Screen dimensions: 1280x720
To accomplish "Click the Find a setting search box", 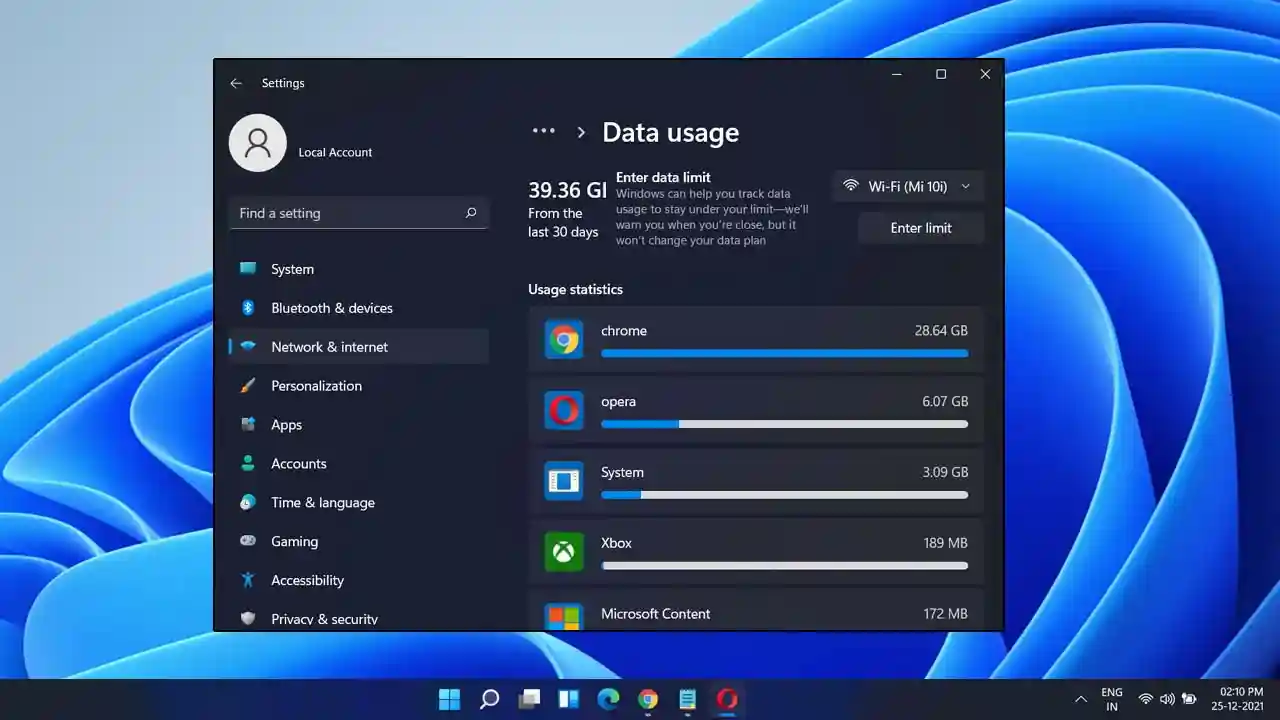I will [359, 213].
